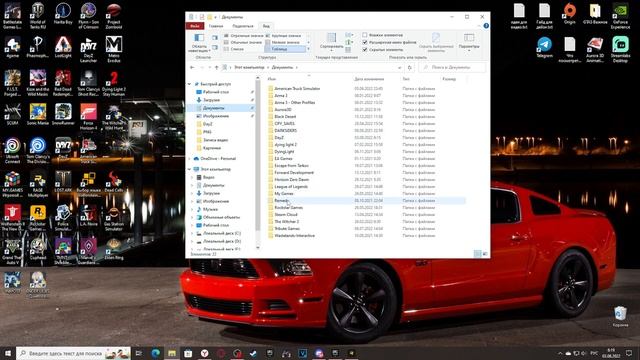The image size is (640, 360).
Task: Select Dead Cells desktop icon
Action: pyautogui.click(x=113, y=182)
